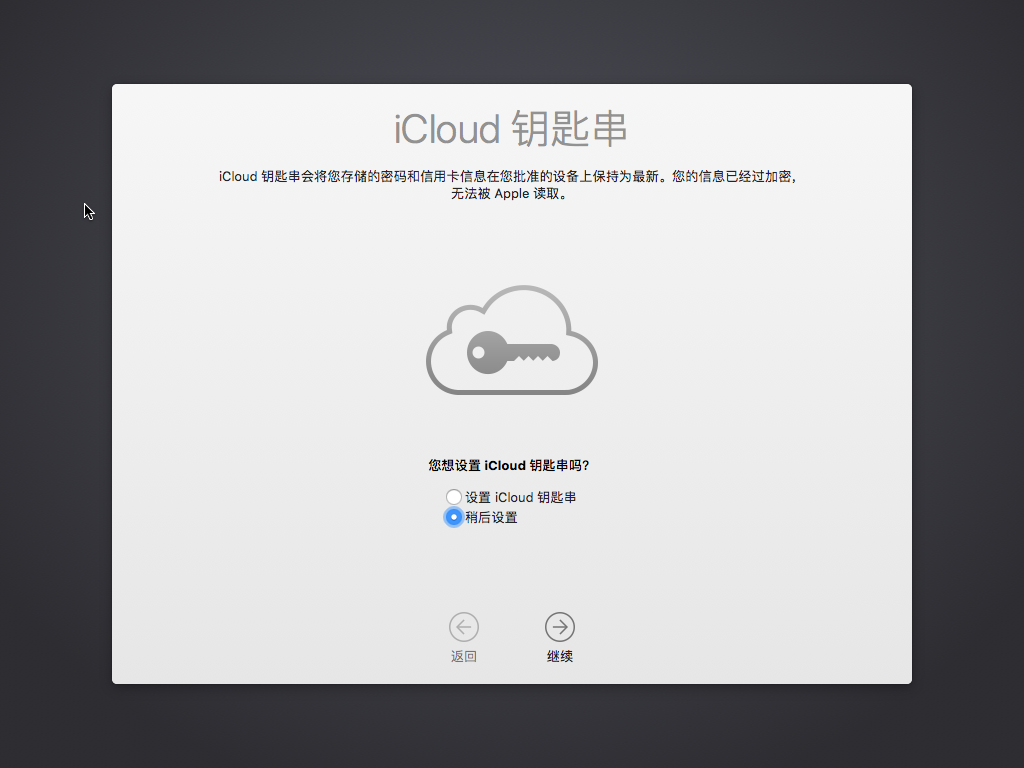Click the continue arrow circle icon
Viewport: 1024px width, 768px height.
[x=560, y=627]
